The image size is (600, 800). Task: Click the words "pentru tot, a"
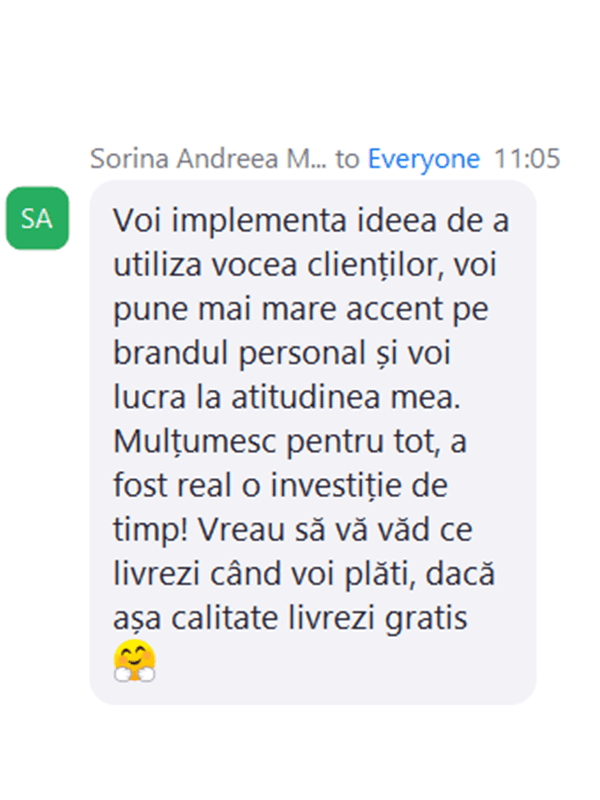(376, 442)
